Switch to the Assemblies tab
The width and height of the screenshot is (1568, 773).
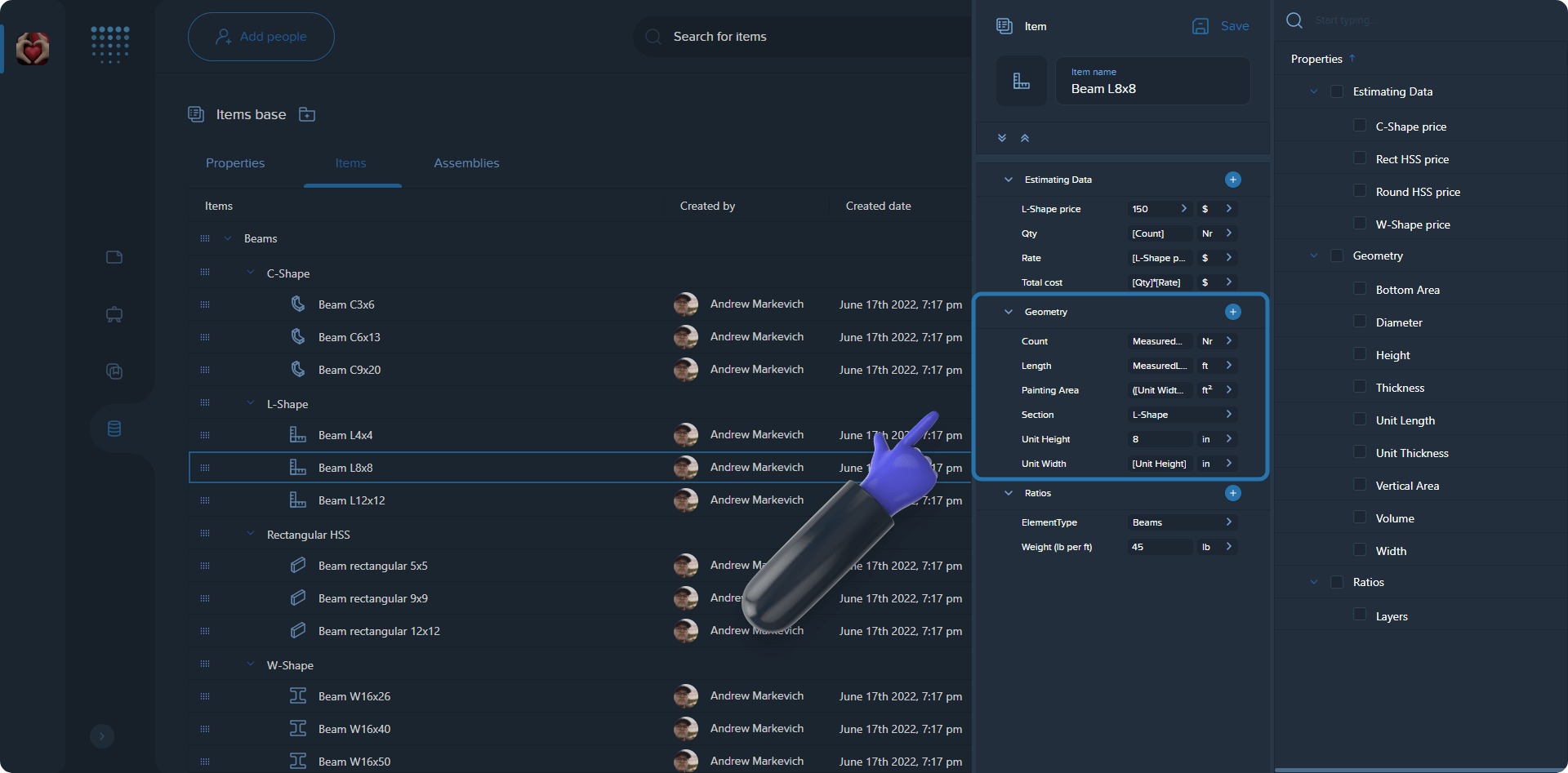(466, 163)
